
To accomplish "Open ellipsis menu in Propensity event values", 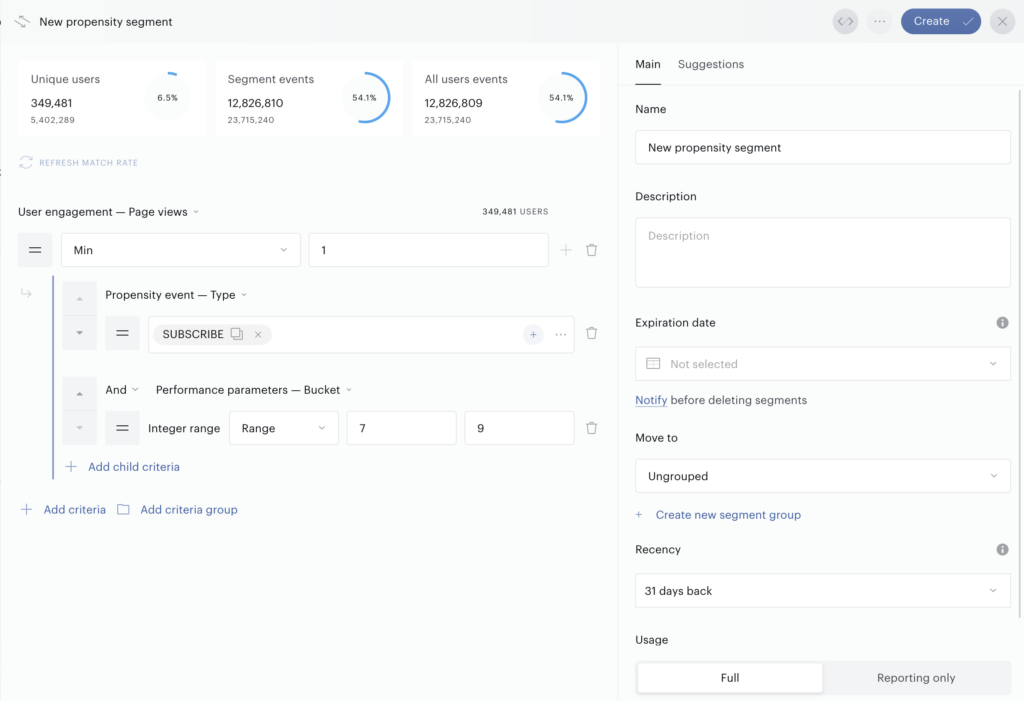I will coord(560,334).
